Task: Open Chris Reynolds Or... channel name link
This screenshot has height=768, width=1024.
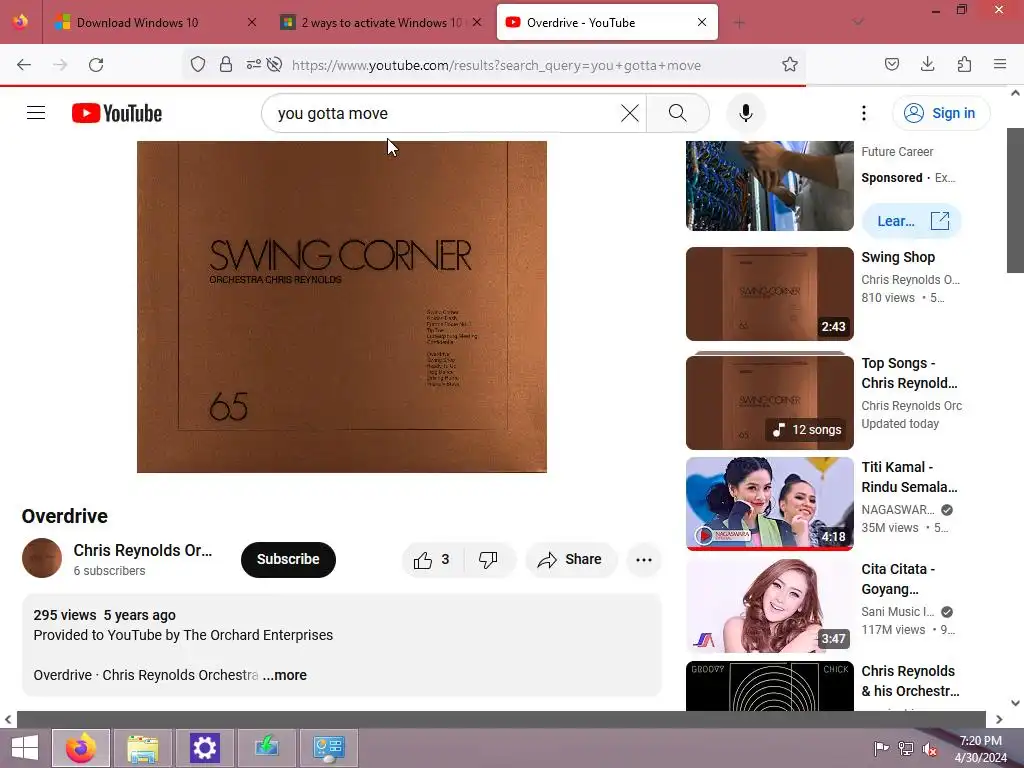Action: (142, 551)
